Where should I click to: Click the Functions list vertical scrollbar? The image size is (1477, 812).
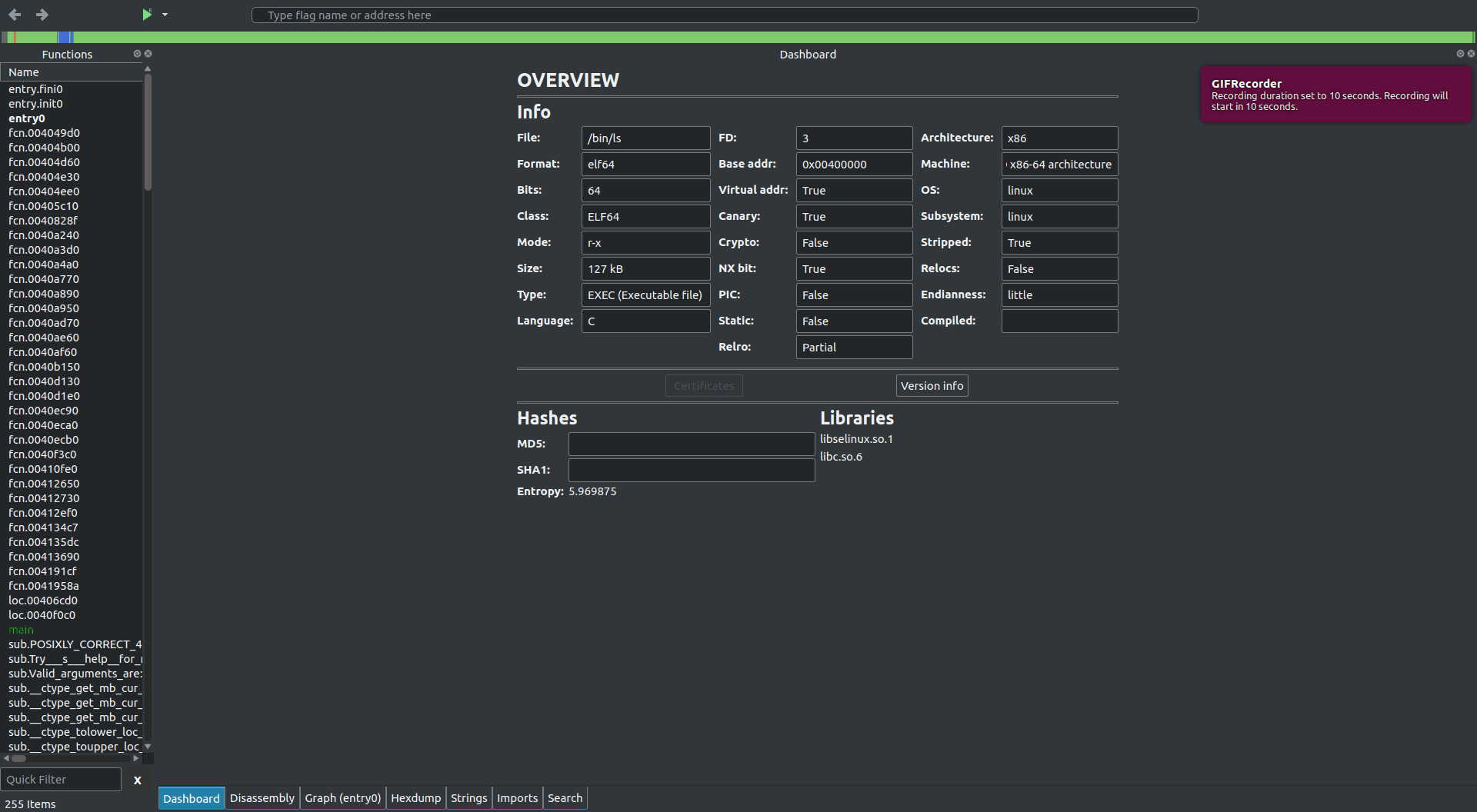(148, 132)
